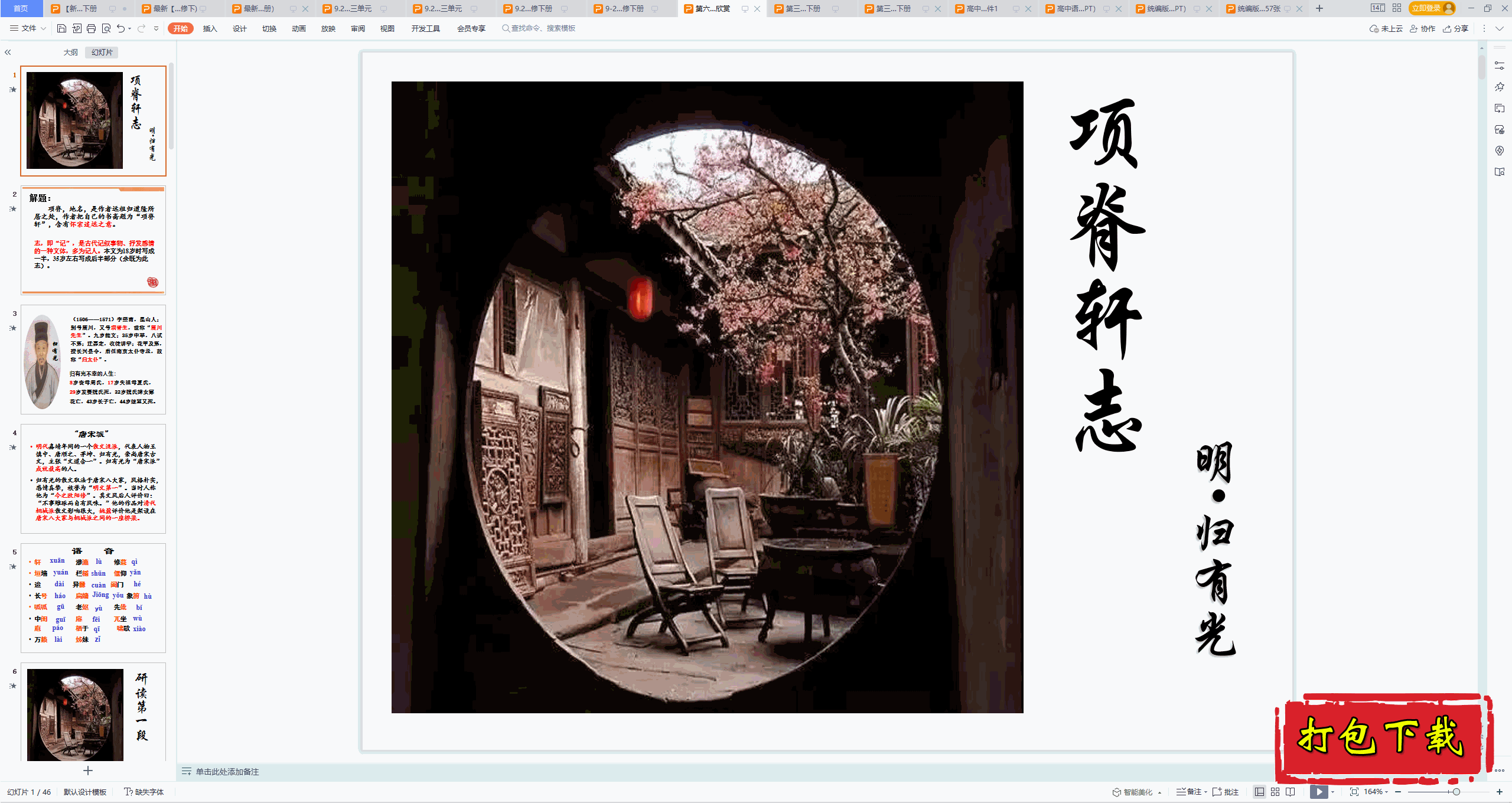Open the quick access toolbar customize dropdown
Screen dimensions: 1512x803
(x=156, y=28)
